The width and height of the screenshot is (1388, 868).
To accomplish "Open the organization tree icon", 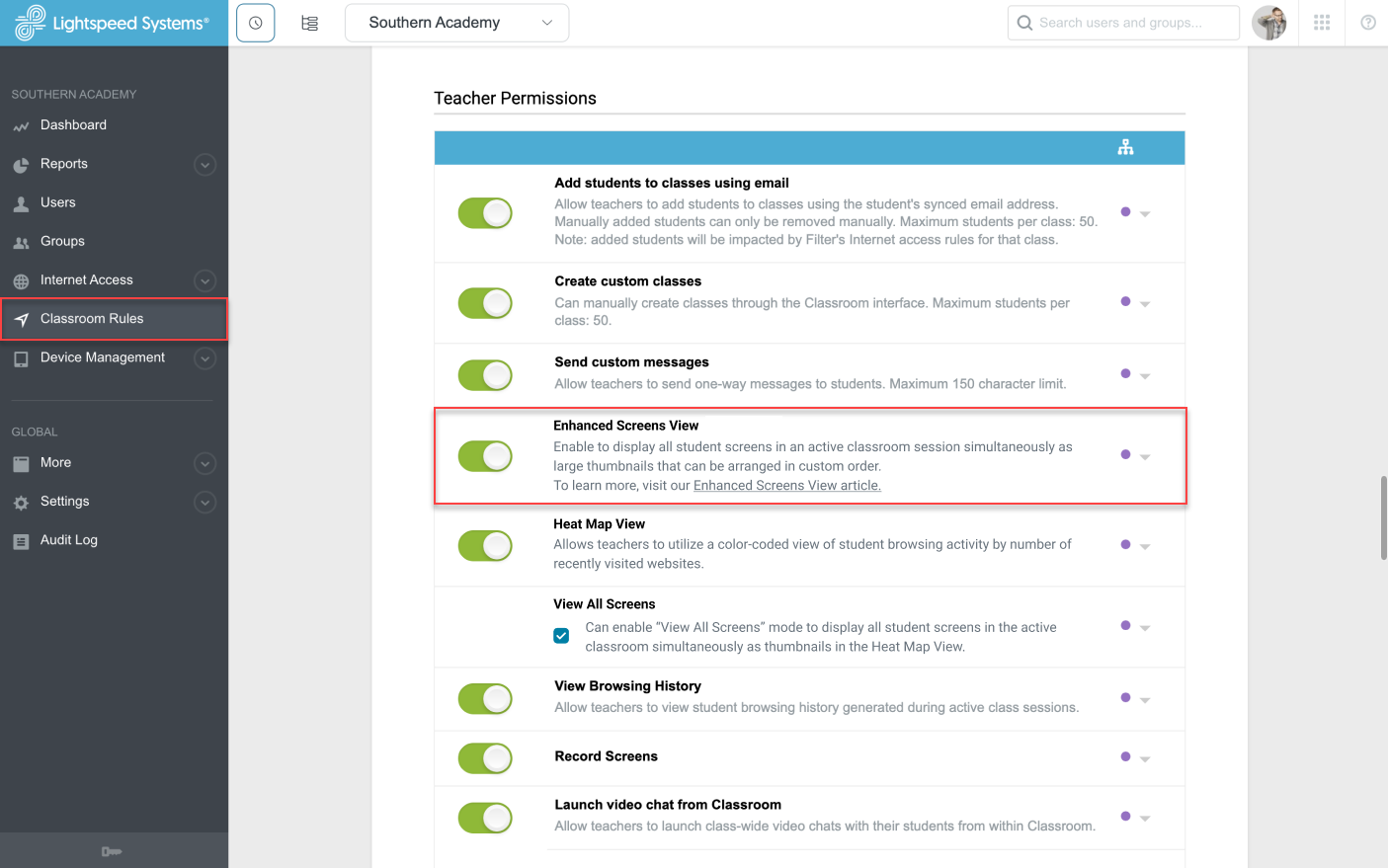I will [309, 22].
